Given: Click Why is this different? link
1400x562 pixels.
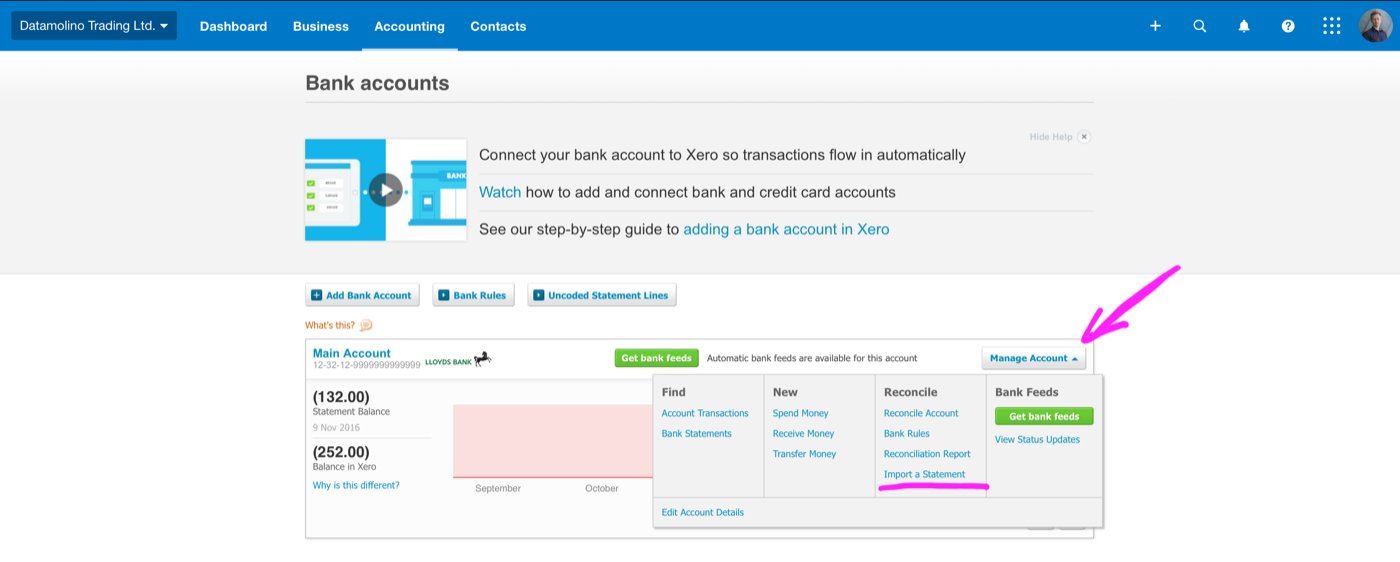Looking at the screenshot, I should pos(356,485).
